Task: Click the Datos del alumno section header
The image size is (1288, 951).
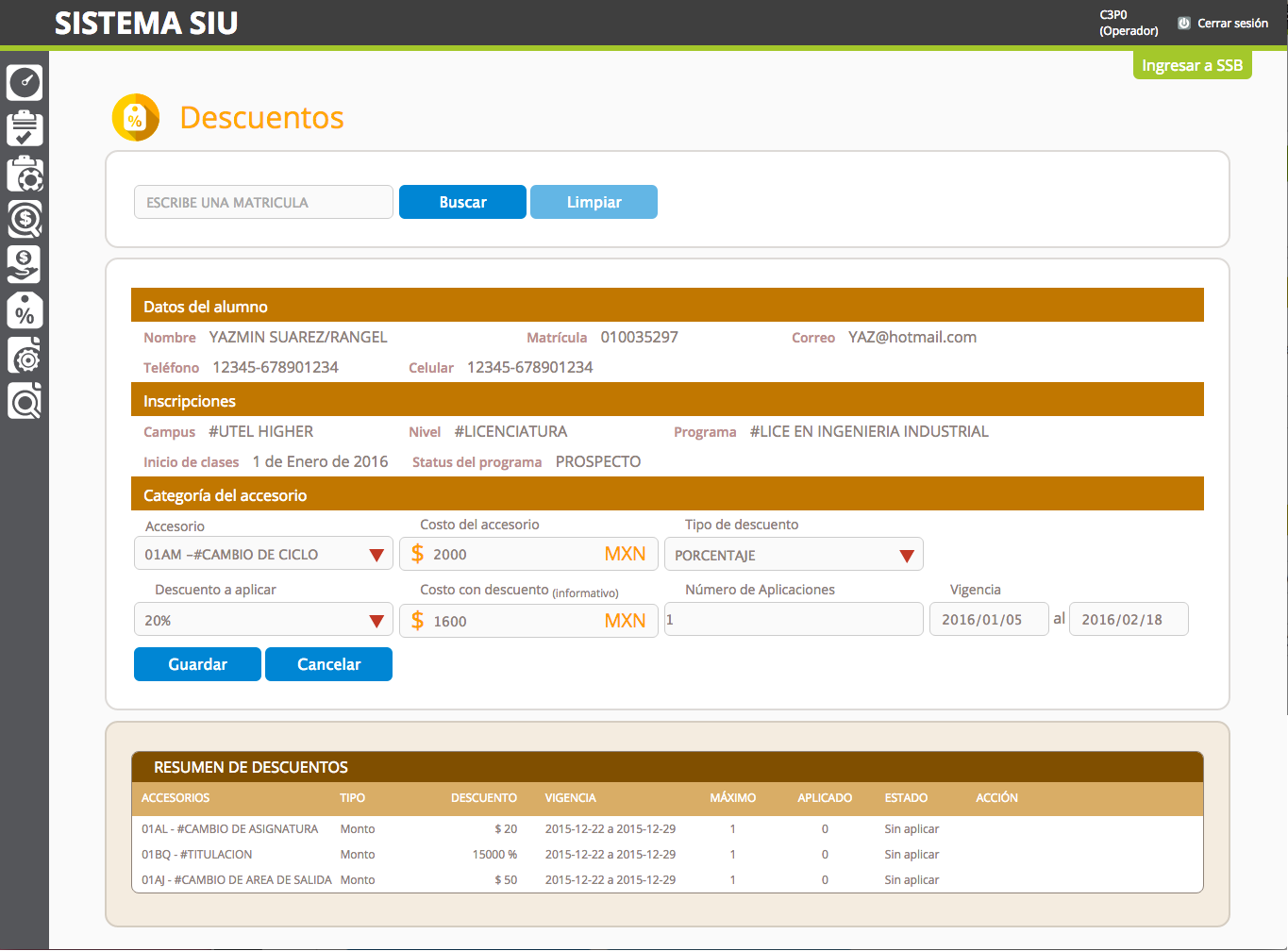Action: pyautogui.click(x=667, y=306)
